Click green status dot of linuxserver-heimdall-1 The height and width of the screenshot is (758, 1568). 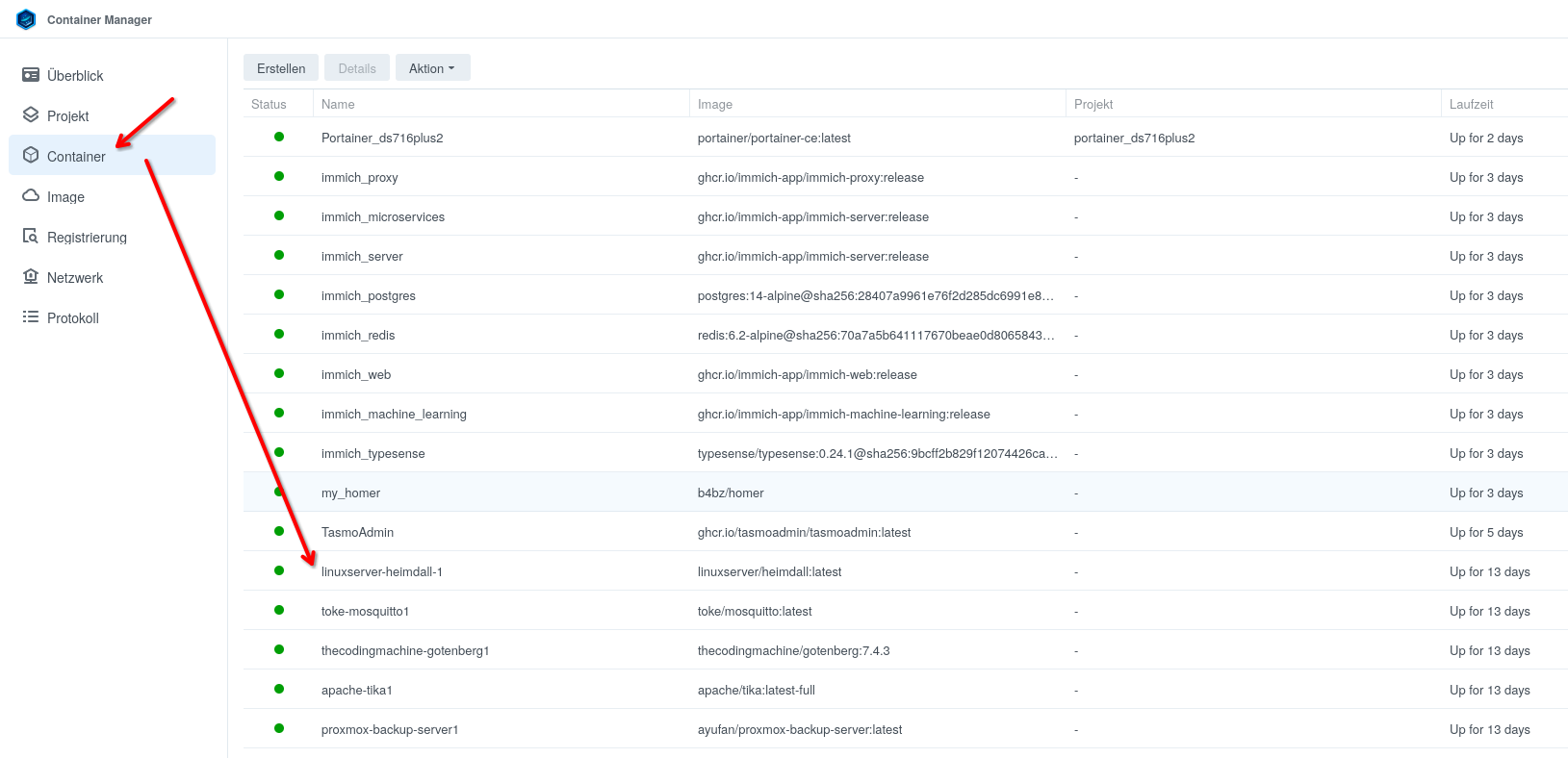(x=279, y=570)
